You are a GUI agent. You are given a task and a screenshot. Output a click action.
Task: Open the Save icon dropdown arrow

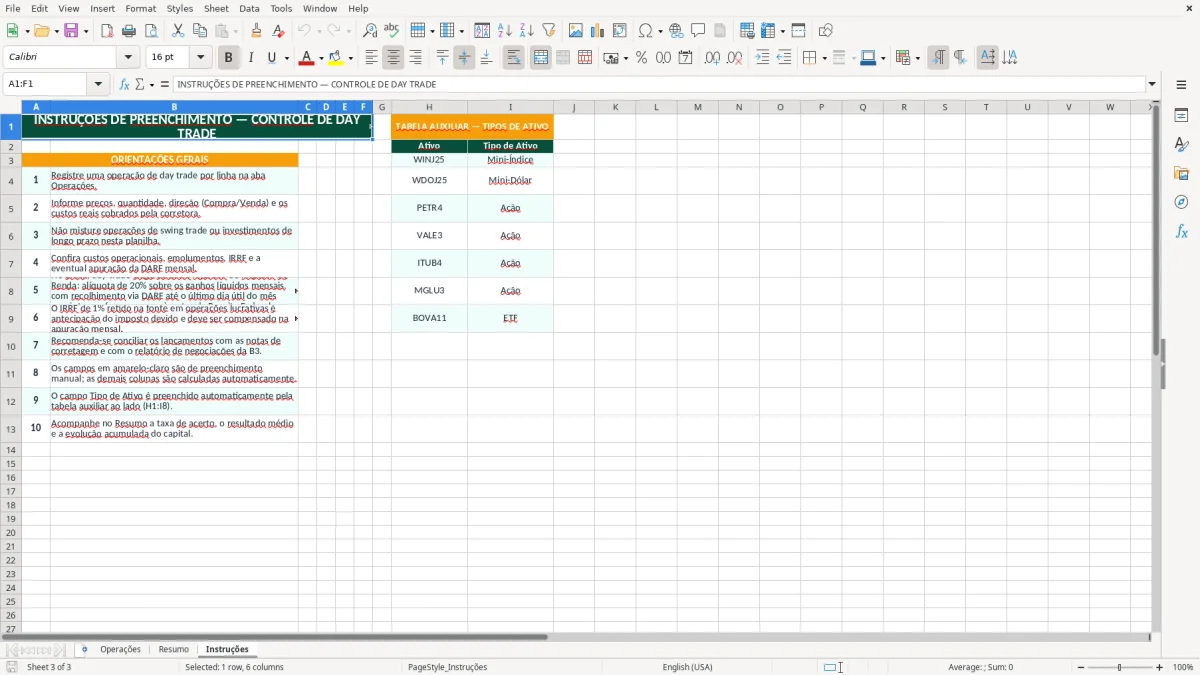(x=86, y=31)
